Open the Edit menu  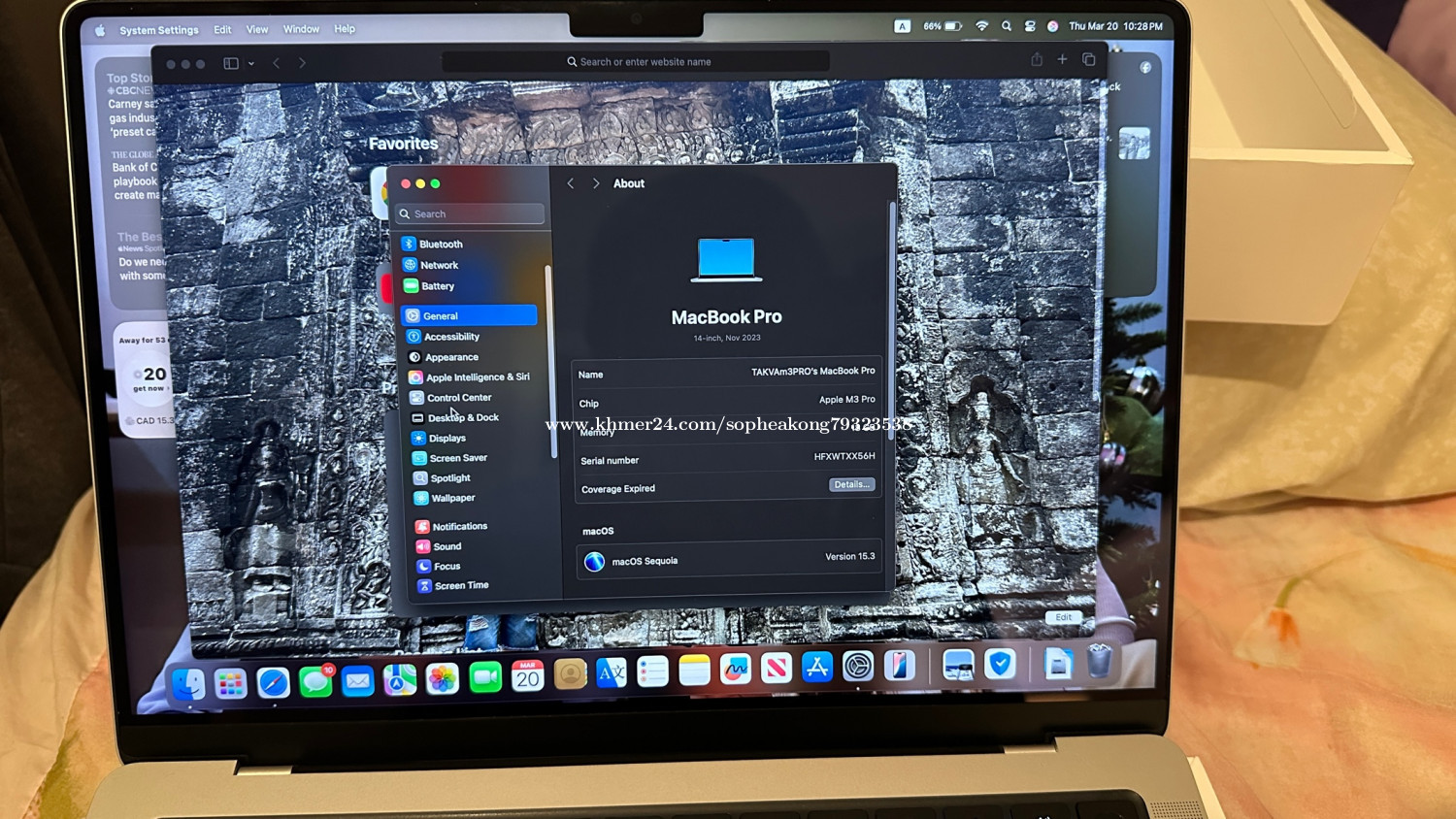[x=222, y=30]
